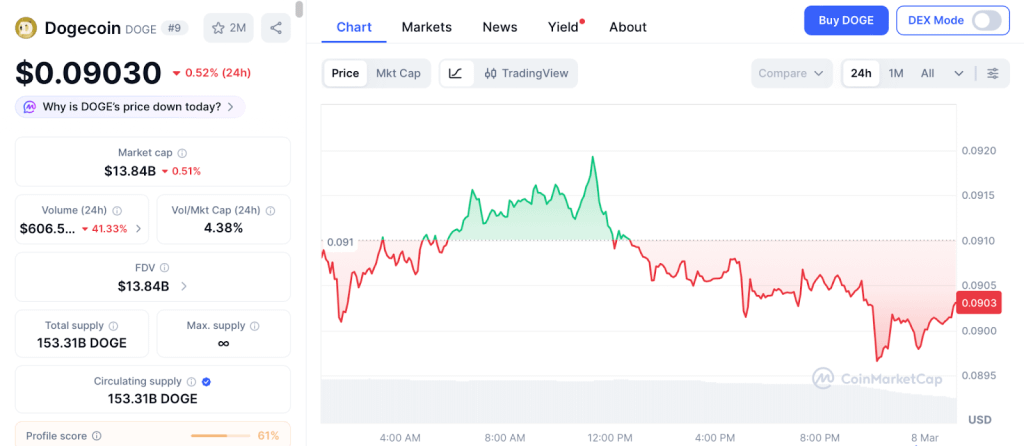Image resolution: width=1024 pixels, height=446 pixels.
Task: Open chart settings sliders icon
Action: (x=992, y=73)
